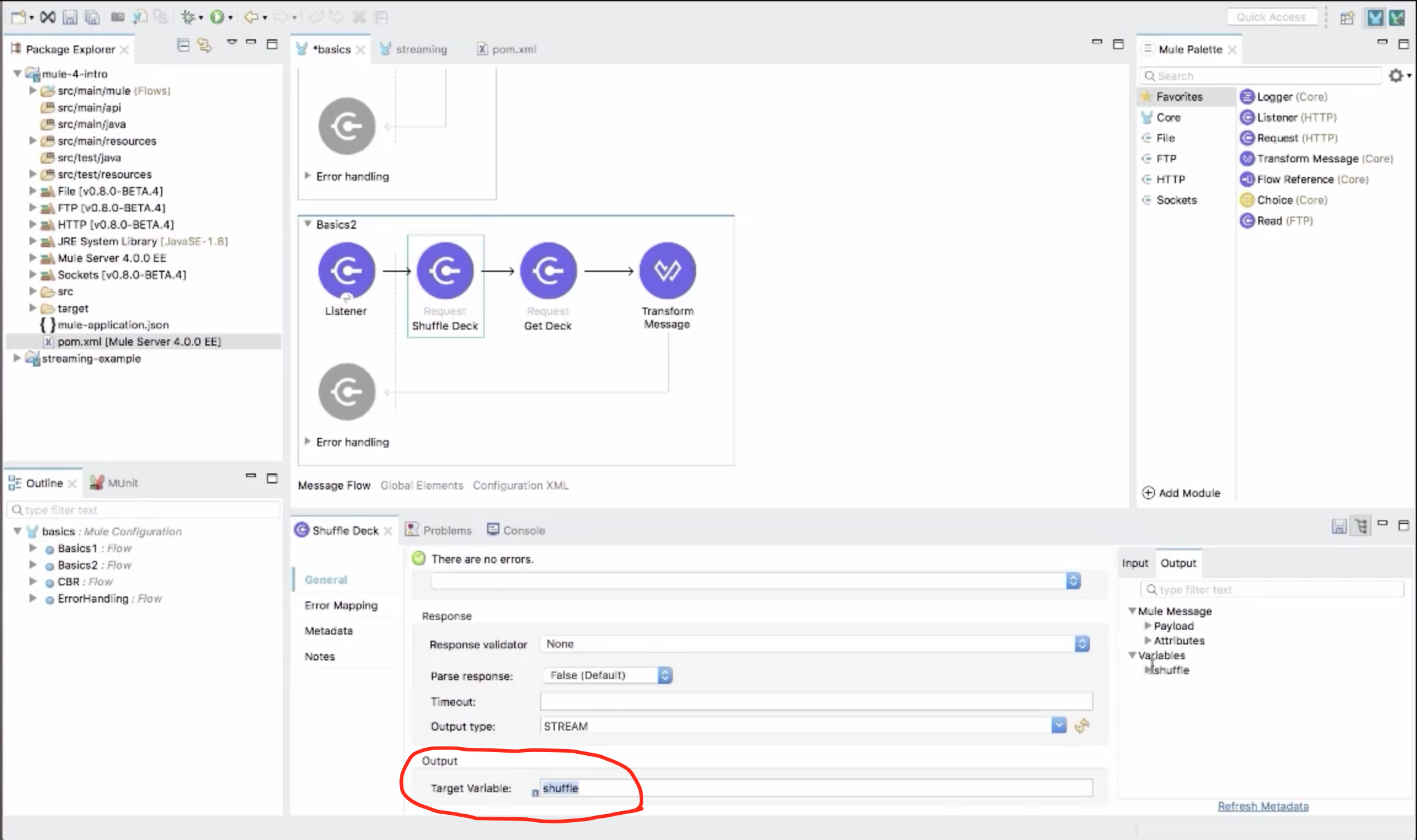Open the Output type STREAM dropdown arrow

click(1058, 726)
